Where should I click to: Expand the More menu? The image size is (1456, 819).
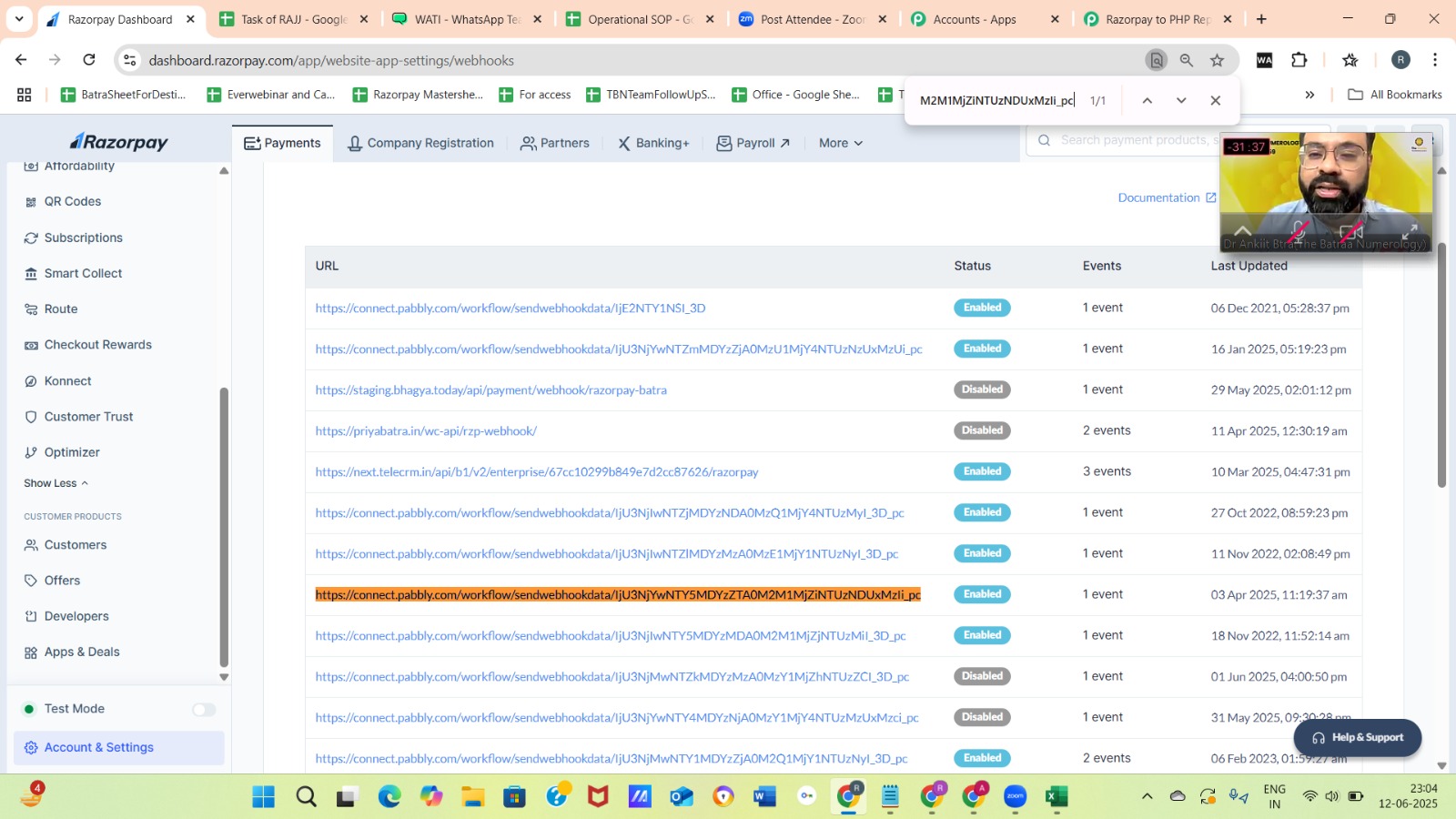point(840,143)
